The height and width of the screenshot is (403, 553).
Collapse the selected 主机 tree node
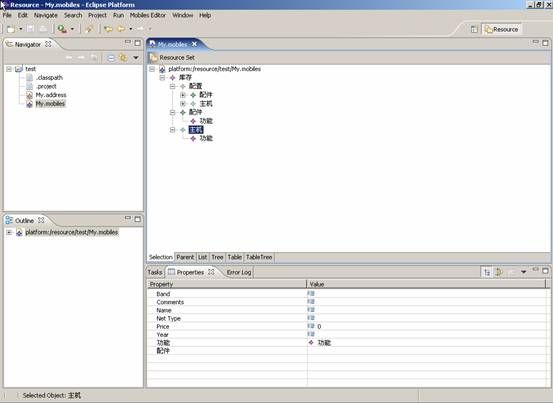coord(172,130)
